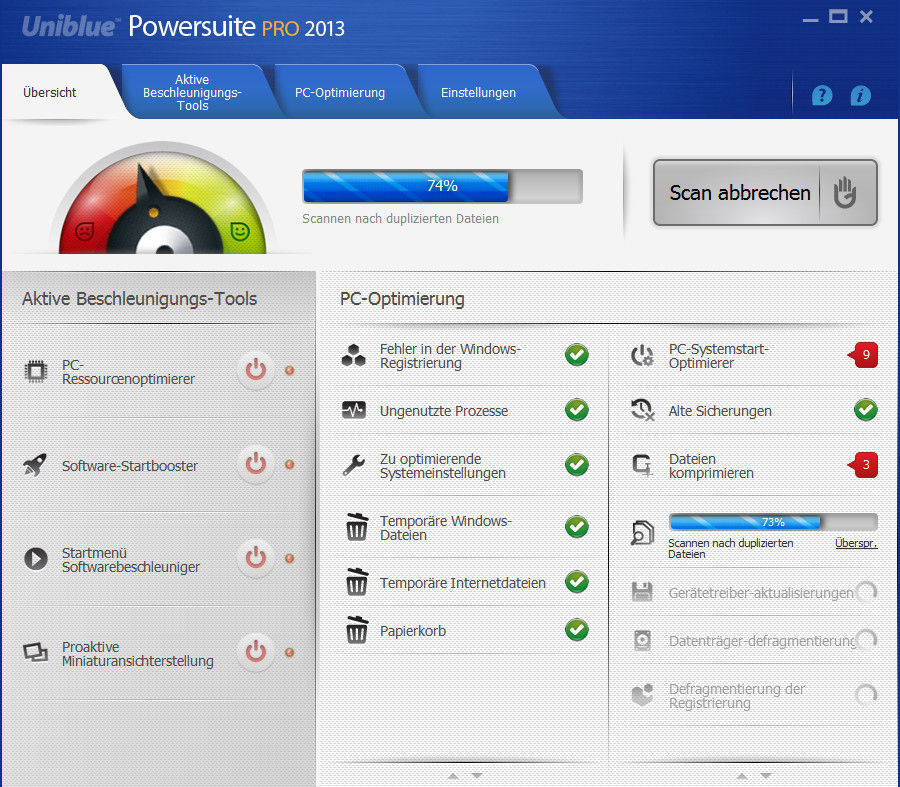Click the 74% main scan progress bar
Image resolution: width=900 pixels, height=787 pixels.
click(x=443, y=186)
